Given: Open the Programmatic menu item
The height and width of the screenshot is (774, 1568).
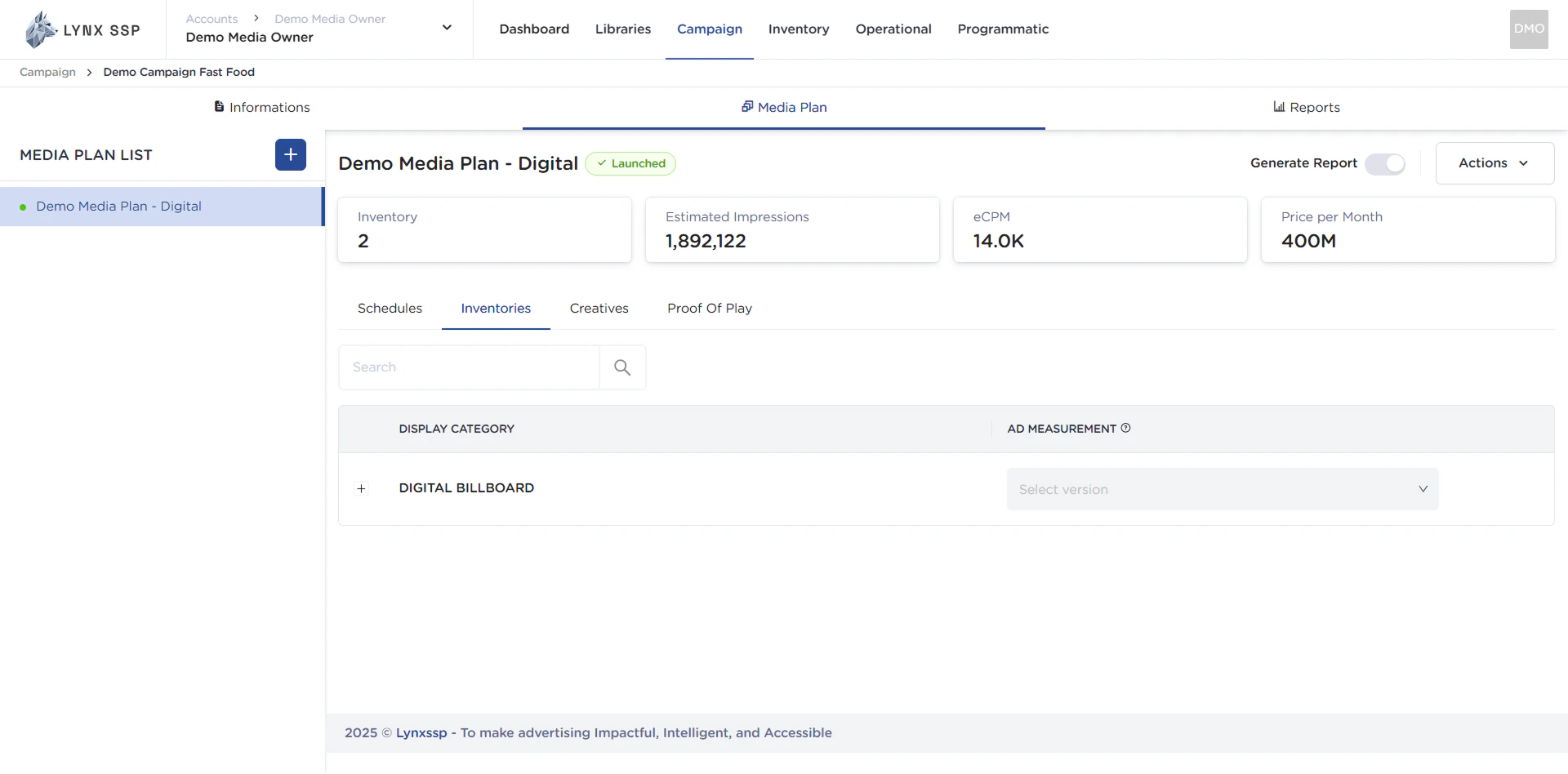Looking at the screenshot, I should coord(1003,29).
